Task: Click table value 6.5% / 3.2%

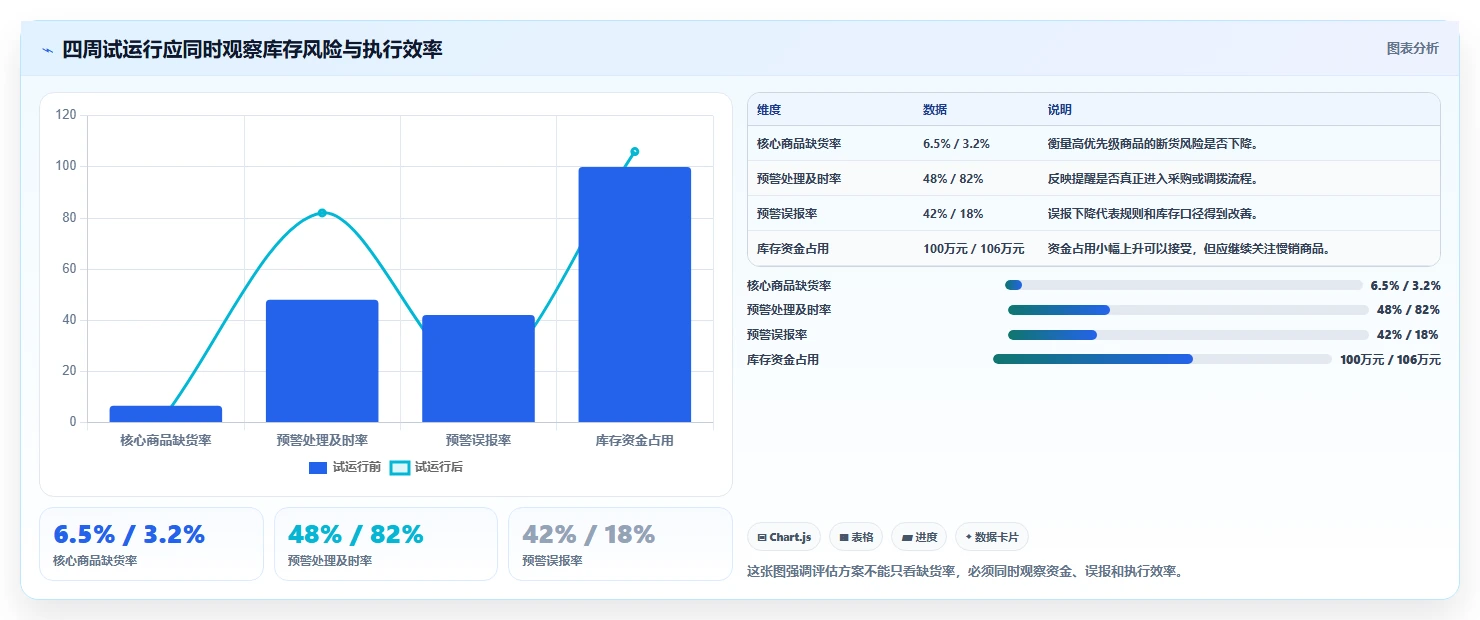Action: click(956, 144)
